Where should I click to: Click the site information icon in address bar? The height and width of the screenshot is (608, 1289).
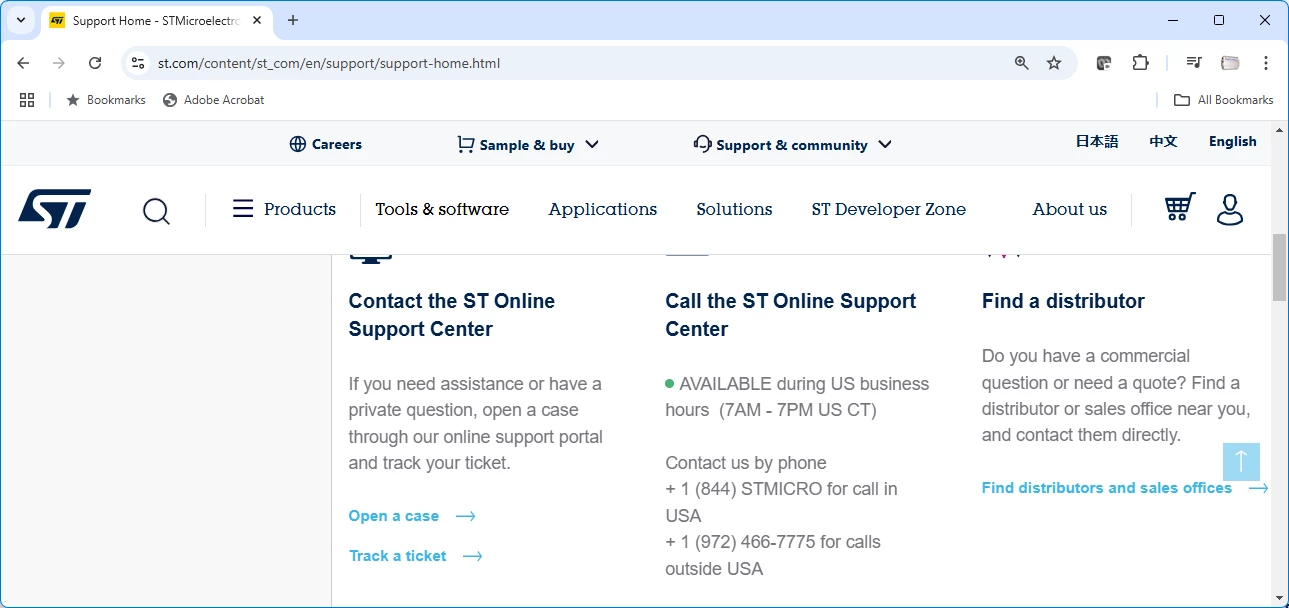138,63
